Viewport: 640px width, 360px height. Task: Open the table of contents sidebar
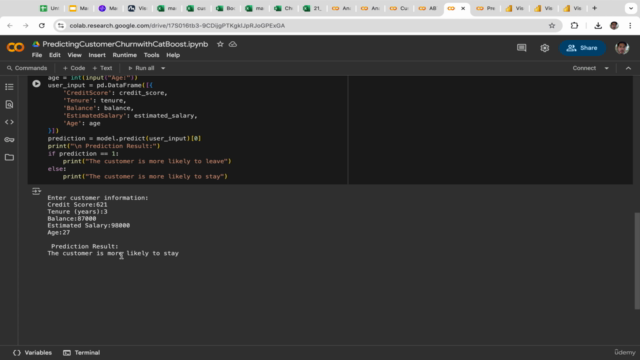pos(9,87)
